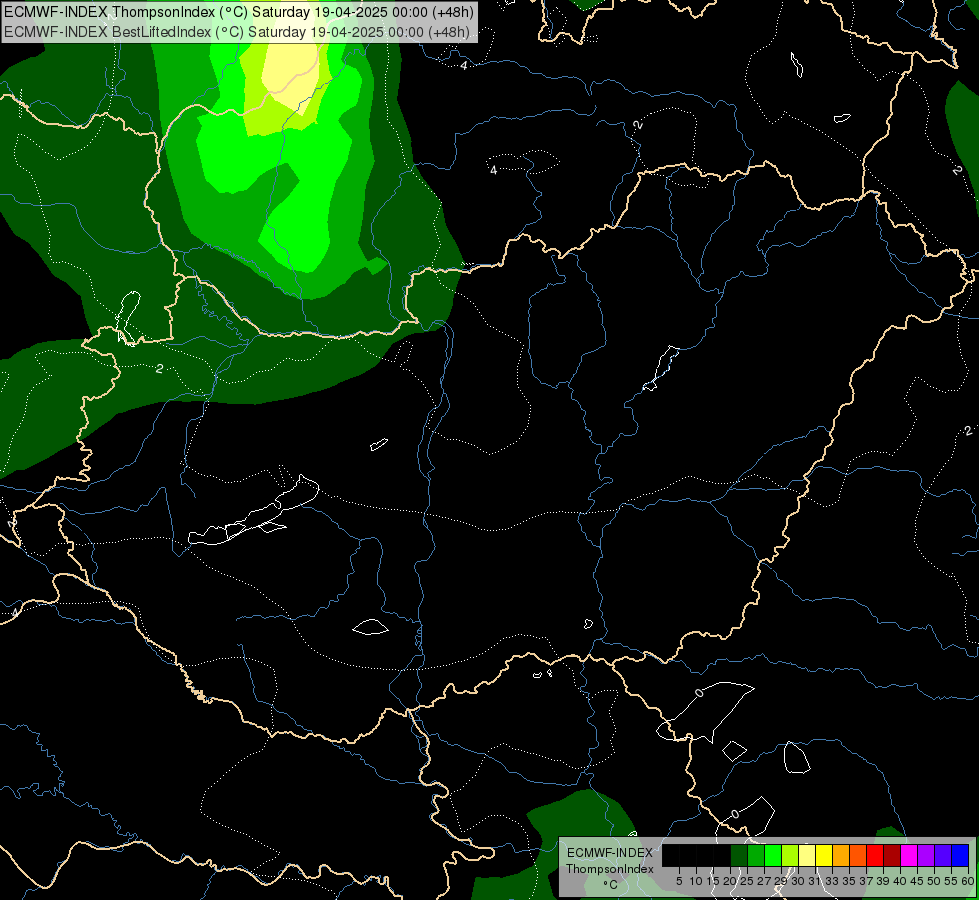Click the legend tick value 55
The image size is (979, 900).
[951, 881]
